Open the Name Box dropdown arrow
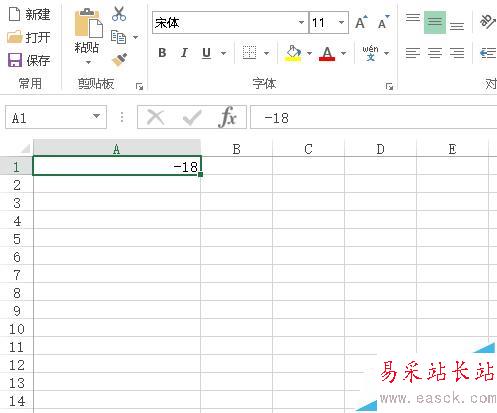The width and height of the screenshot is (497, 413). pos(96,116)
